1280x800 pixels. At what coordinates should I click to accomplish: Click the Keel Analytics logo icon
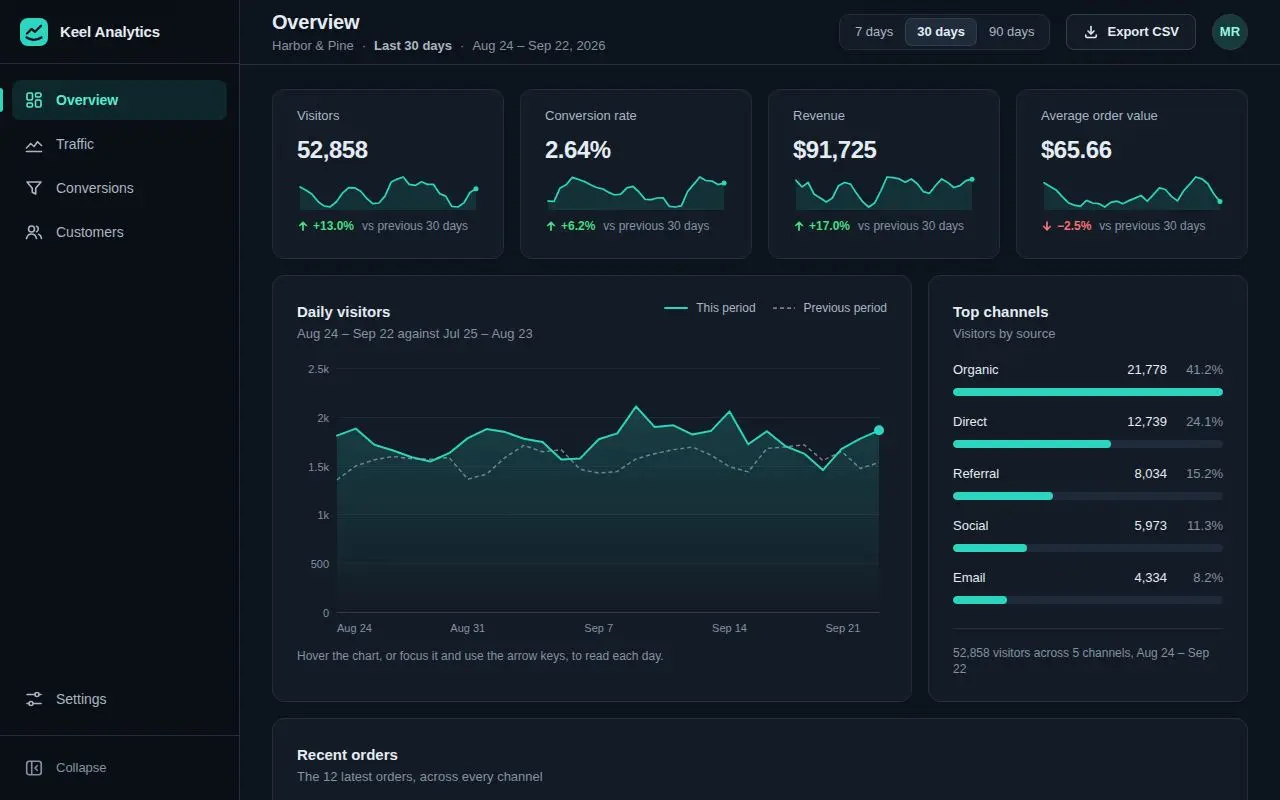34,32
